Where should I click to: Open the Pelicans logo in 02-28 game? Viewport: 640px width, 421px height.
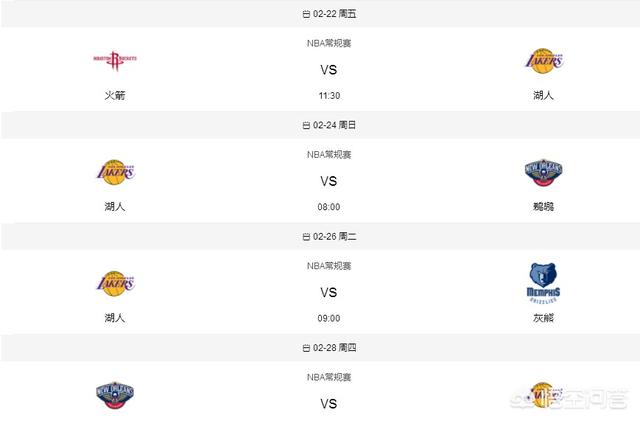coord(115,395)
